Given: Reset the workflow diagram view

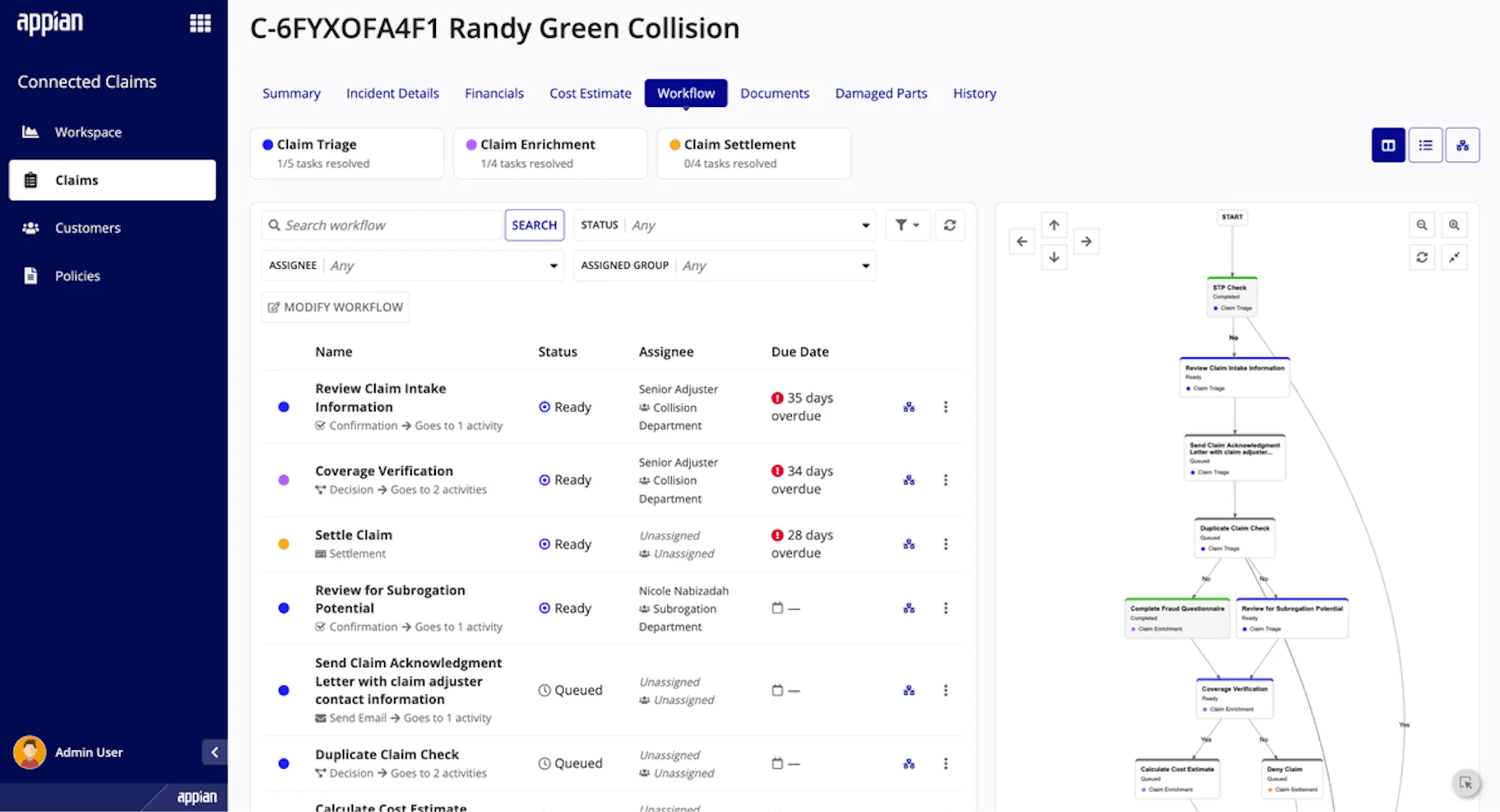Looking at the screenshot, I should click(x=1422, y=257).
